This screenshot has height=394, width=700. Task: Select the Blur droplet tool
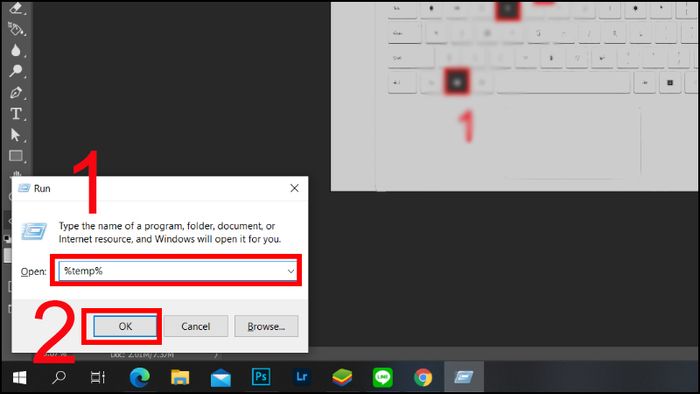click(16, 50)
